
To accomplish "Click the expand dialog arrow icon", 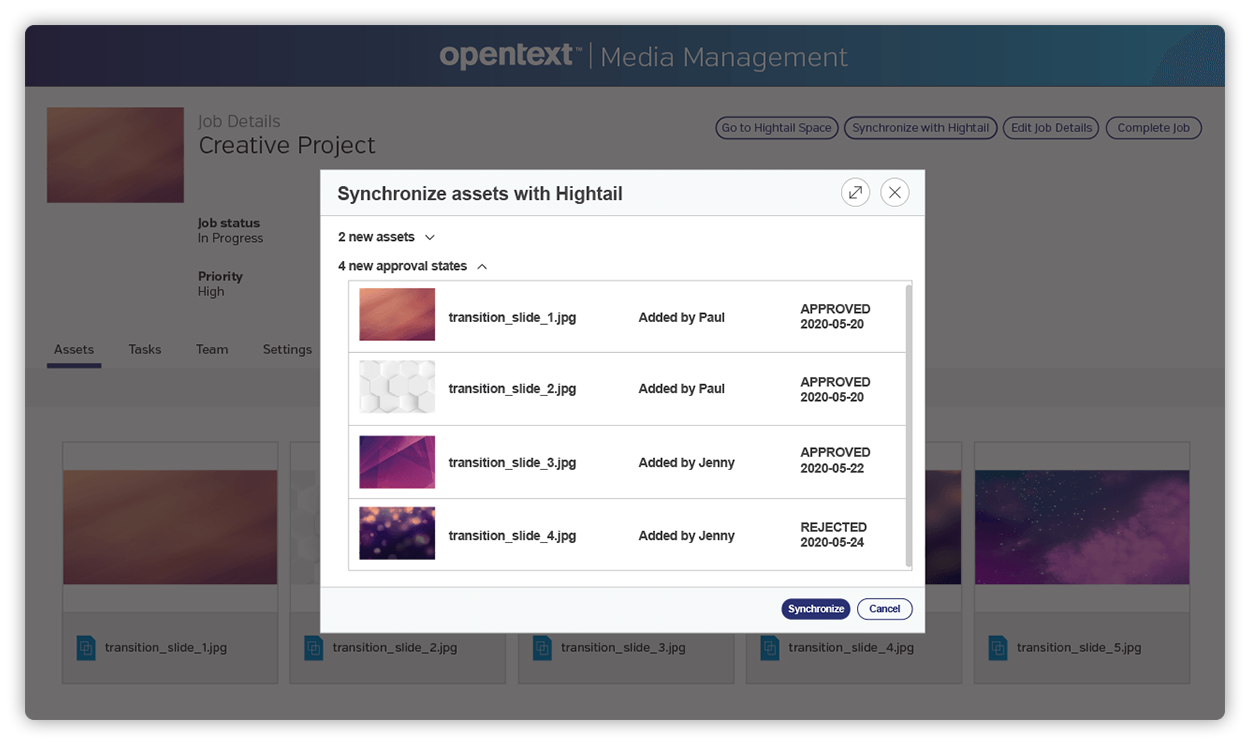I will 855,193.
